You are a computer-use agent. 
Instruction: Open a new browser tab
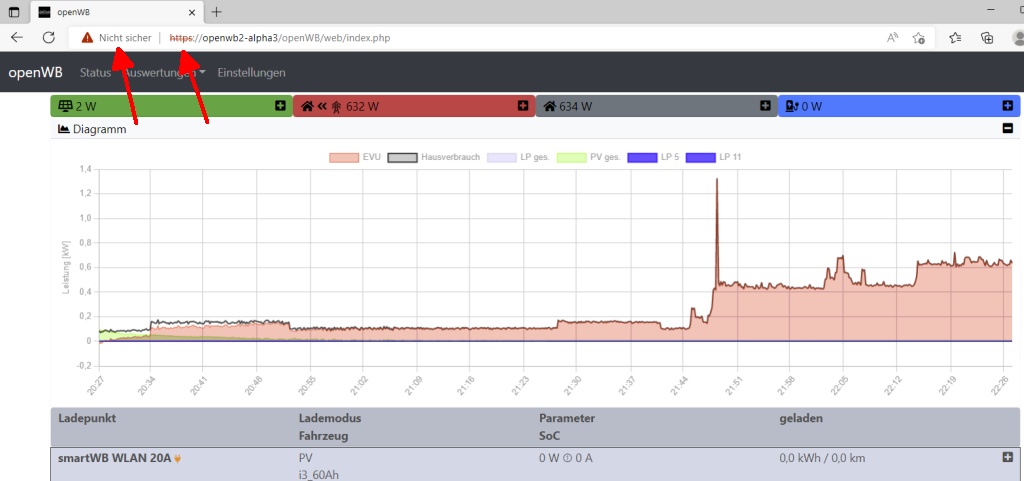pos(217,12)
